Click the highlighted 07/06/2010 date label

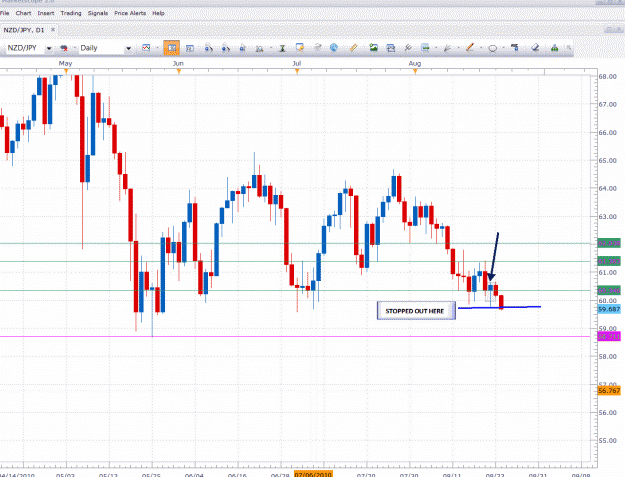(x=313, y=474)
